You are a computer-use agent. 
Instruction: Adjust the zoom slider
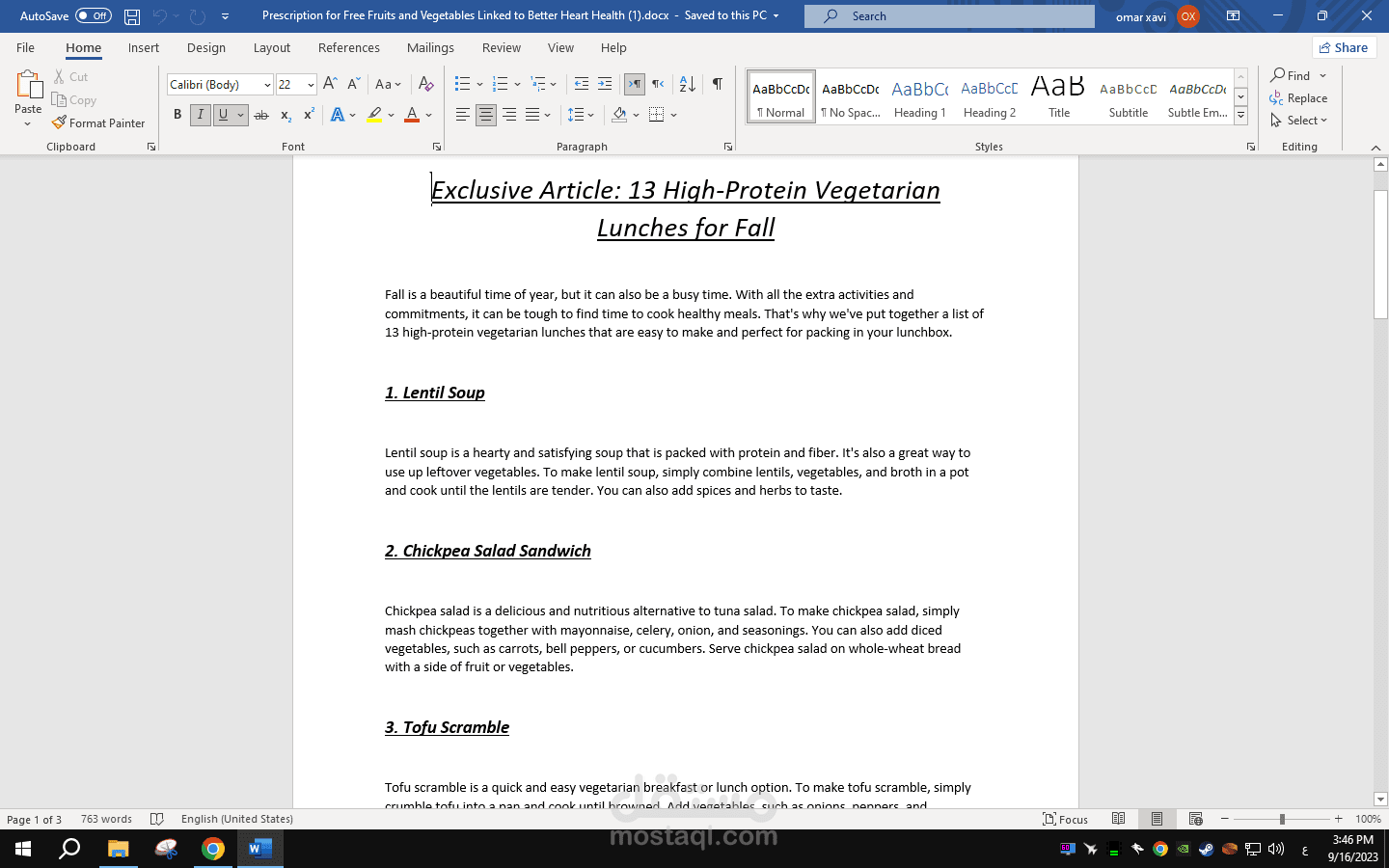tap(1282, 819)
